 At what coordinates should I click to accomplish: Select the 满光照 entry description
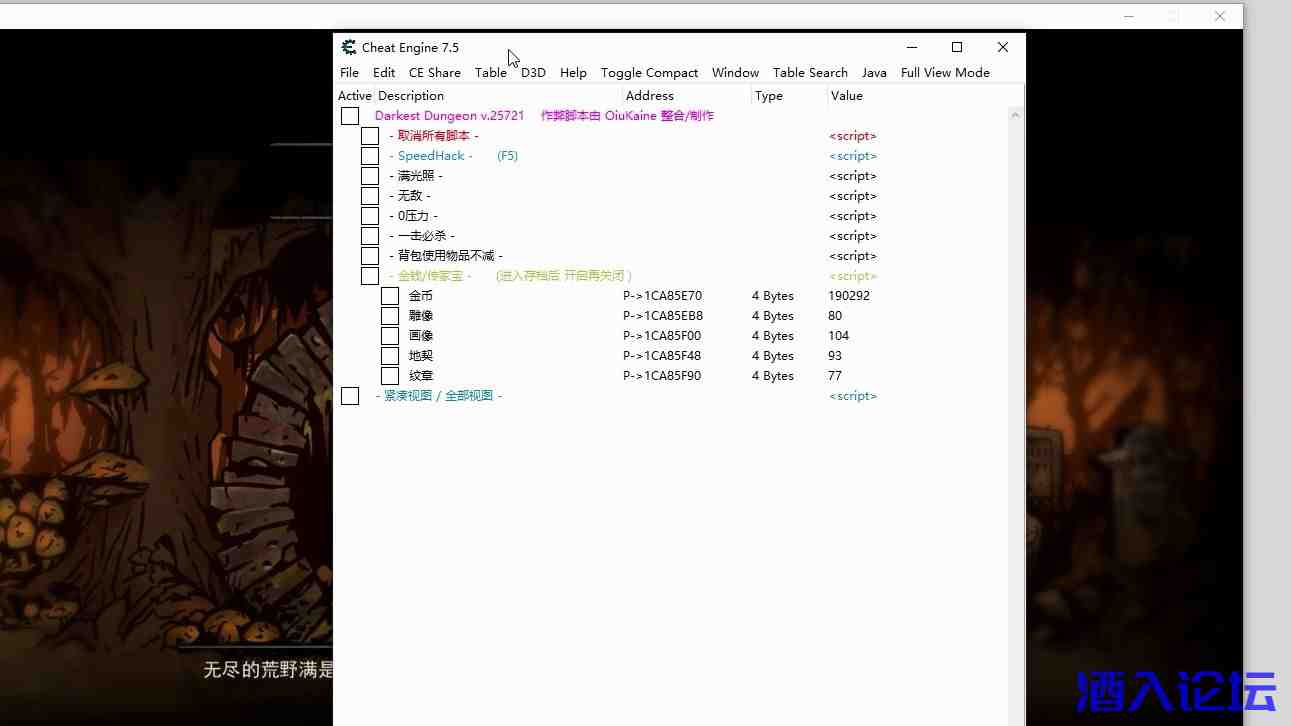[x=416, y=176]
